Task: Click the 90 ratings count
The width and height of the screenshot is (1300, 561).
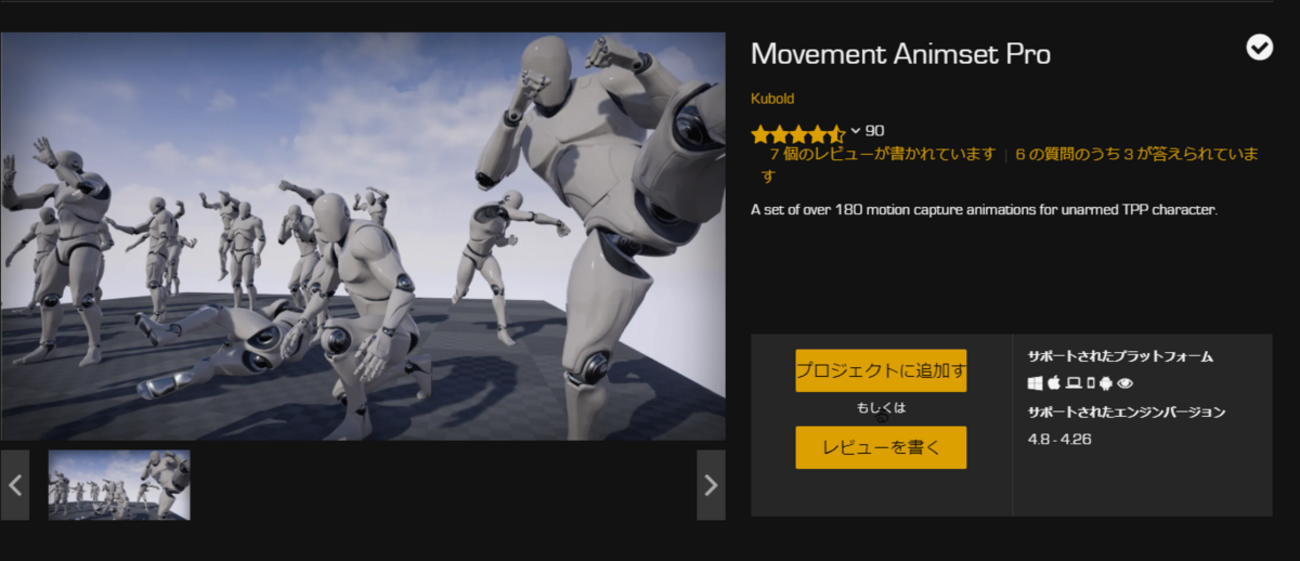Action: click(x=874, y=131)
